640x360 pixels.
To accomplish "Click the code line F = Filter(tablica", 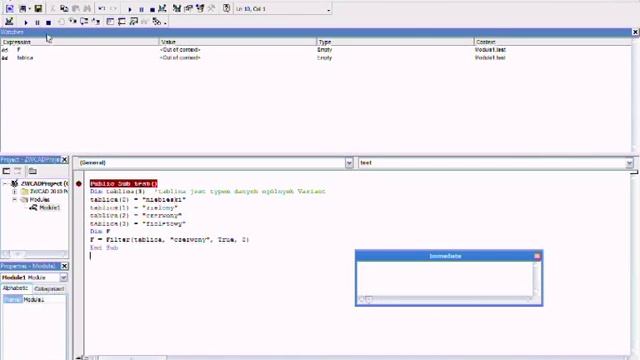I will [169, 240].
